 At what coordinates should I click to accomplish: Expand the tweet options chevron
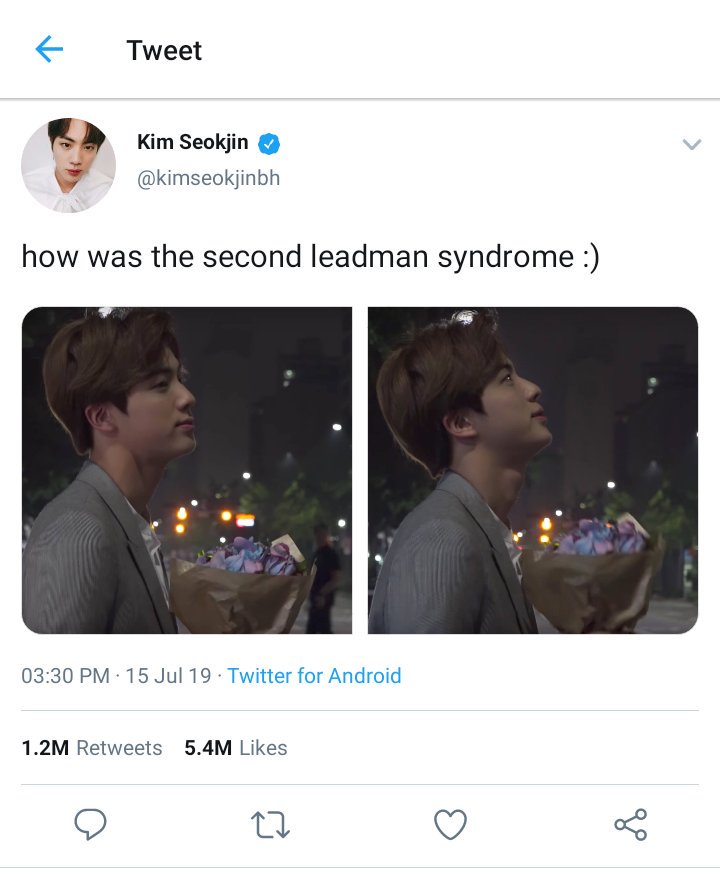pos(692,145)
